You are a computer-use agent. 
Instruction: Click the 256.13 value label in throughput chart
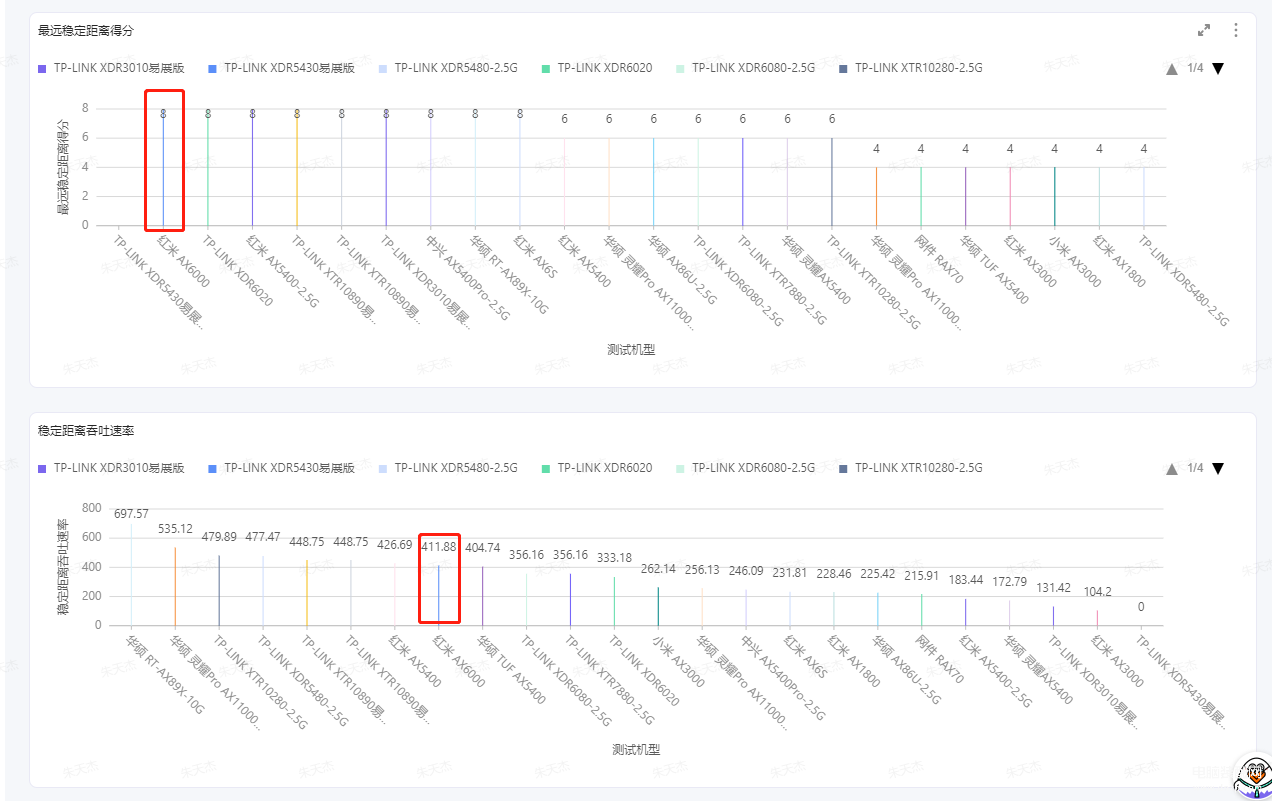click(702, 570)
